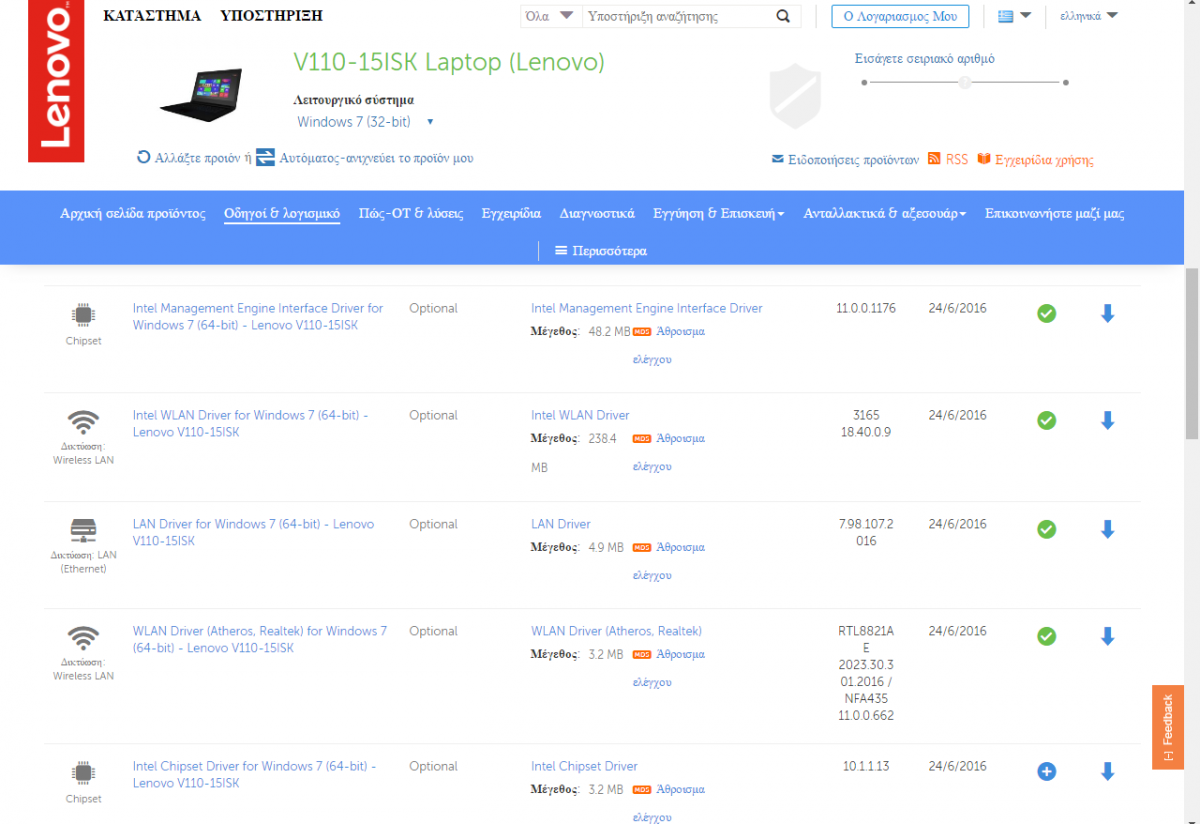1200x824 pixels.
Task: Toggle green checkmark for WLAN Atheros Realtek row
Action: click(x=1046, y=636)
